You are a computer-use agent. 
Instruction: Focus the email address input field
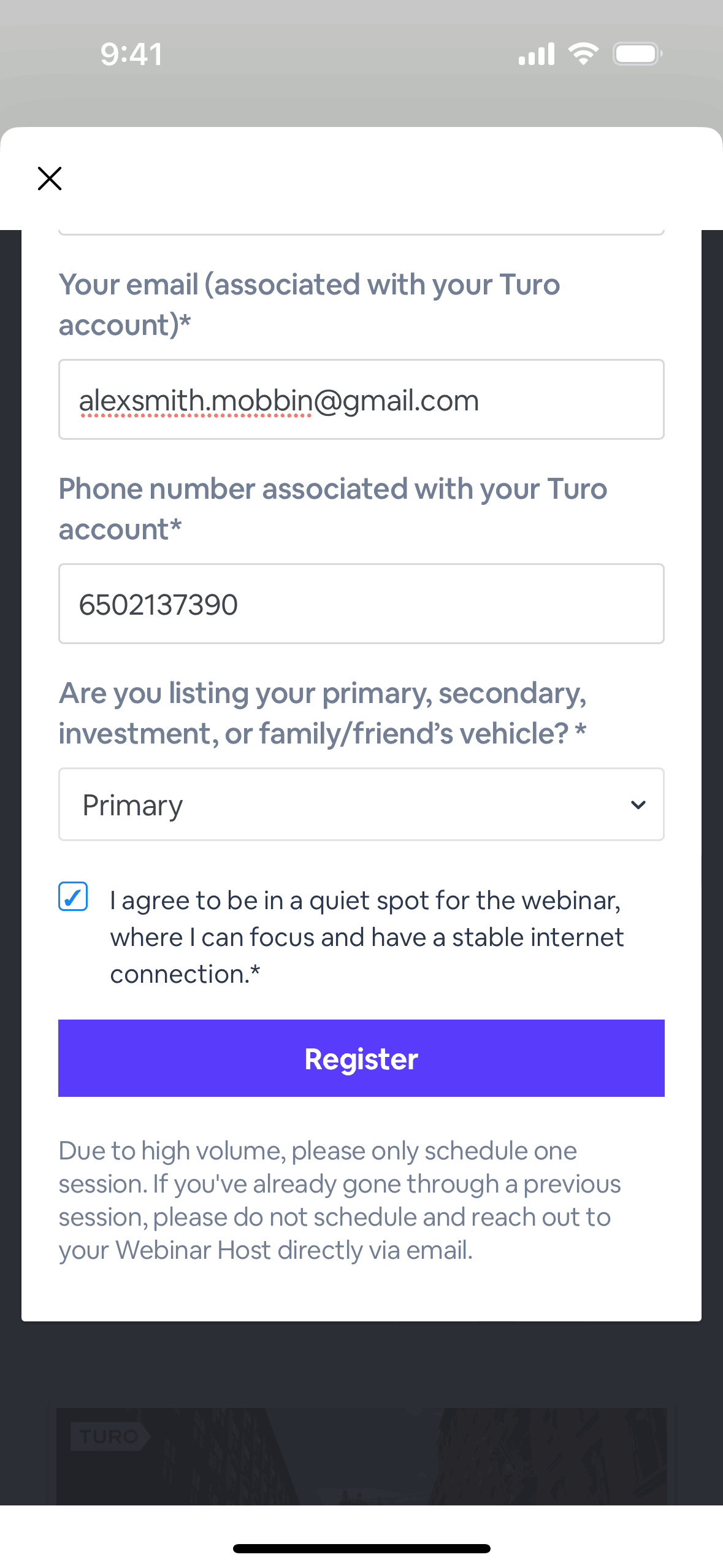[361, 400]
